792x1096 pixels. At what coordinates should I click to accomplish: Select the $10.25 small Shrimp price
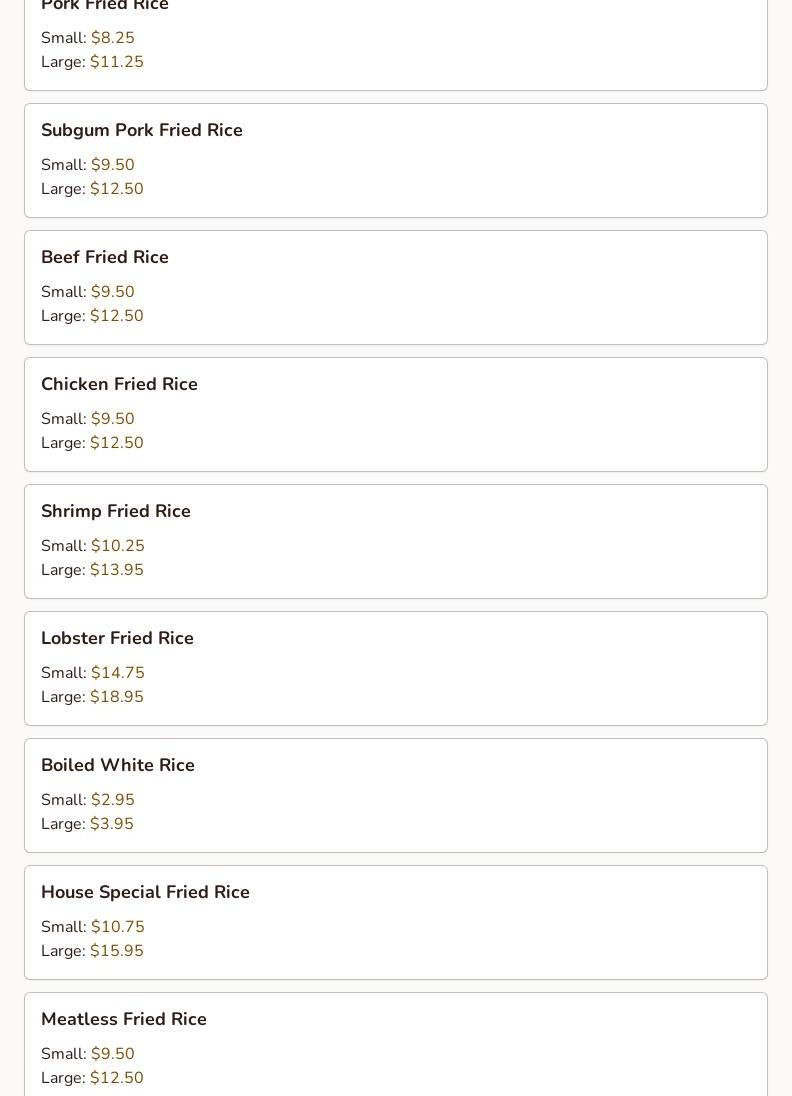coord(117,546)
